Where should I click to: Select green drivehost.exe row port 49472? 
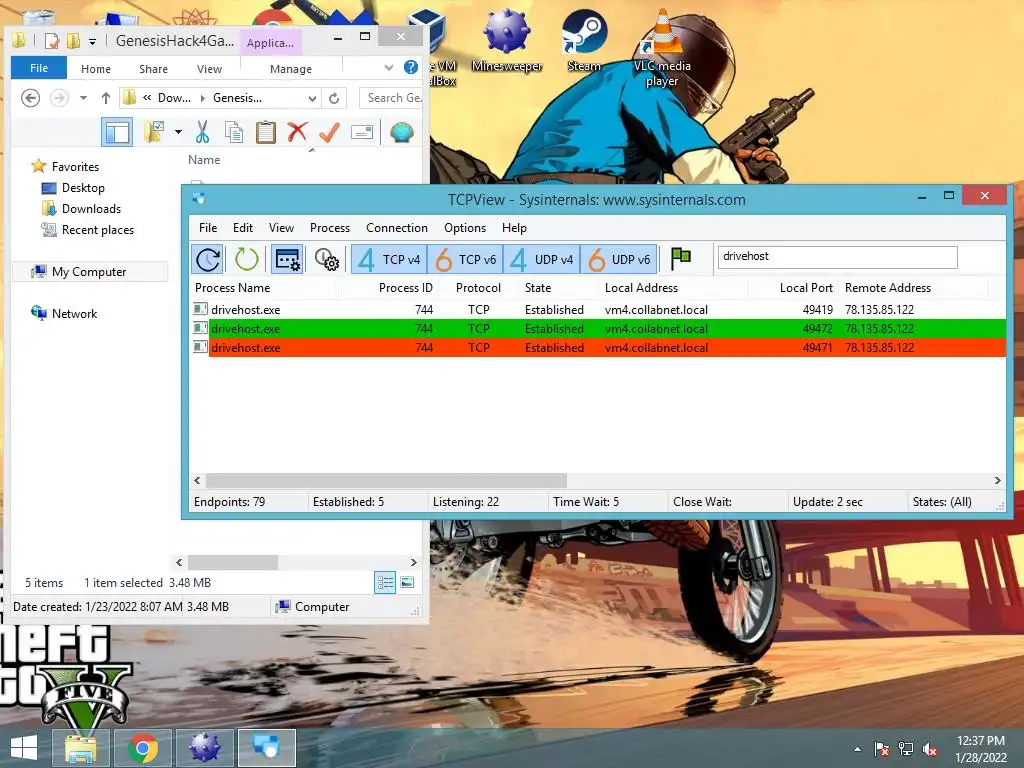[x=598, y=328]
